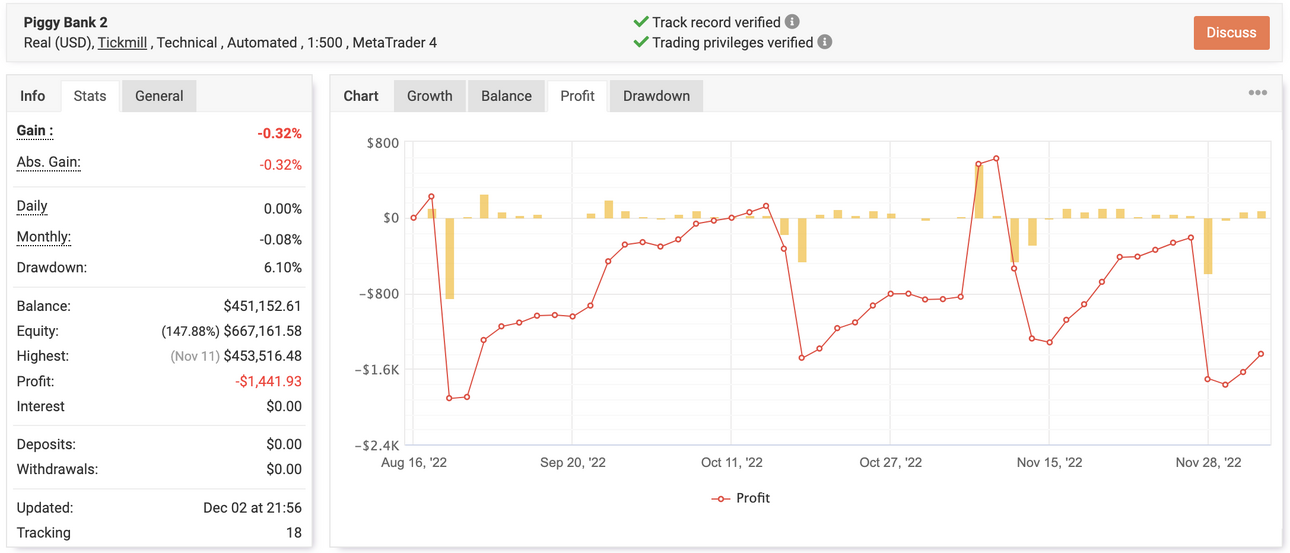Open the Tickmill broker link
This screenshot has height=553, width=1290.
[x=122, y=43]
